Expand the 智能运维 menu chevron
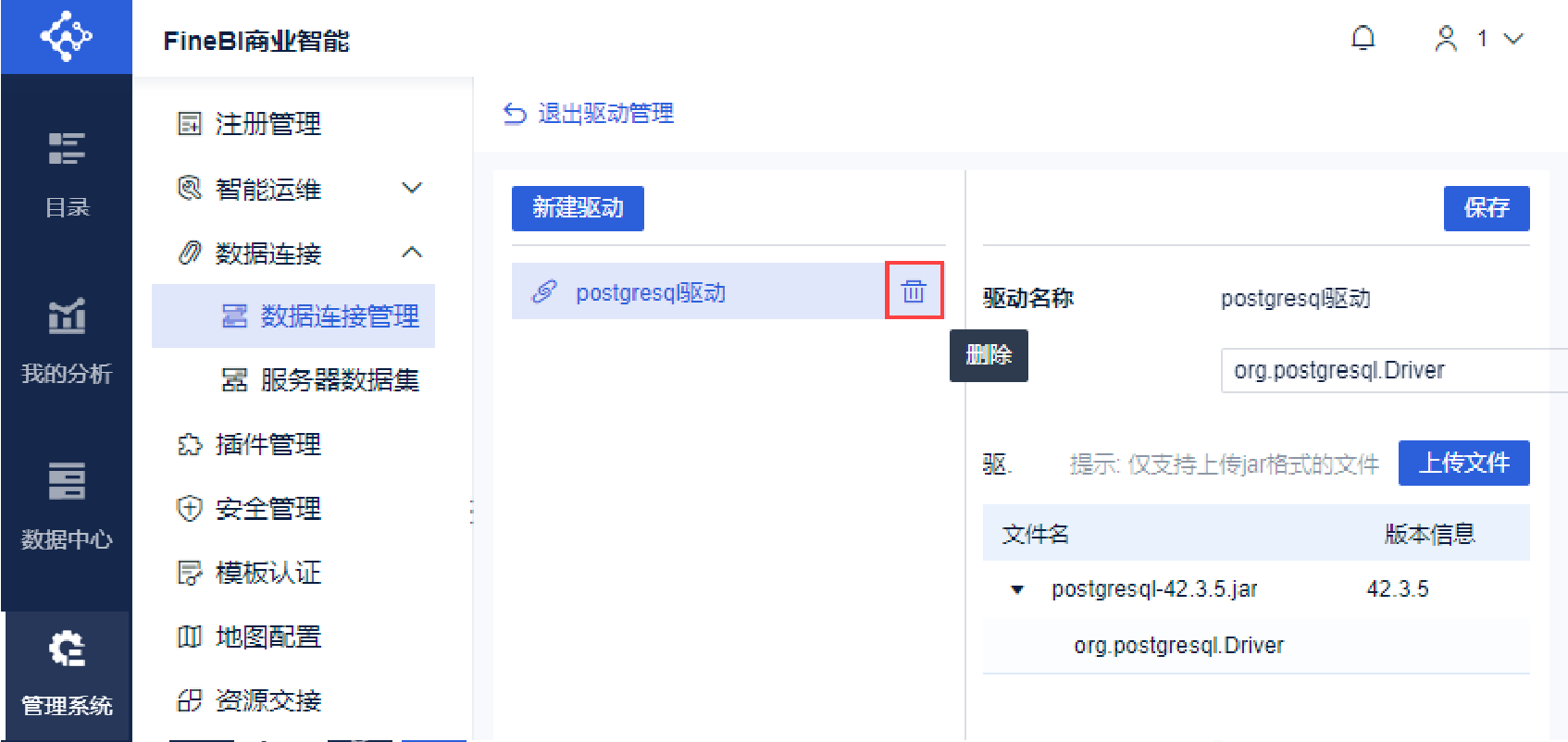1568x742 pixels. (412, 188)
